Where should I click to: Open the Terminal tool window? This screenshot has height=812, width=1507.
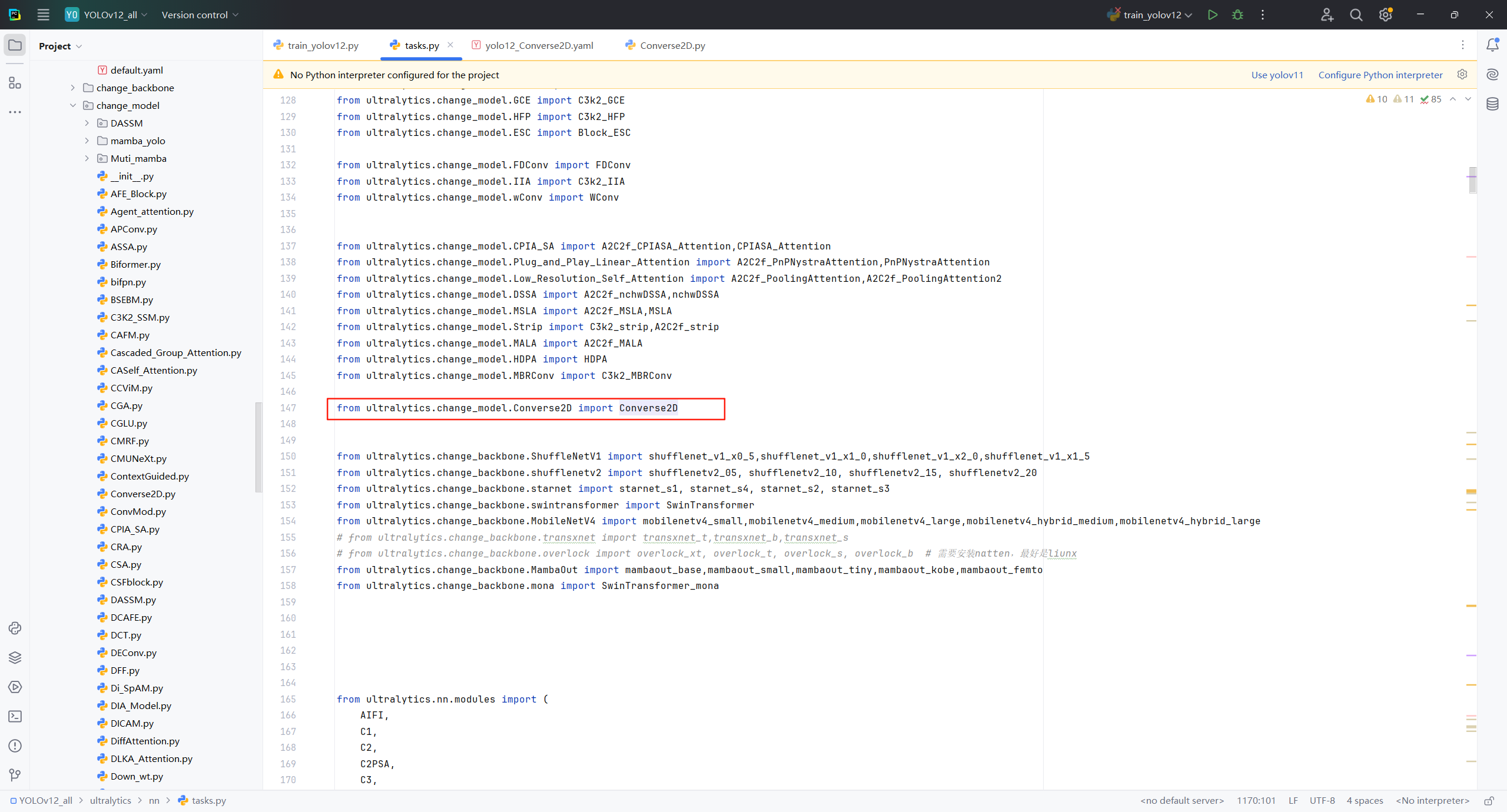click(x=15, y=716)
